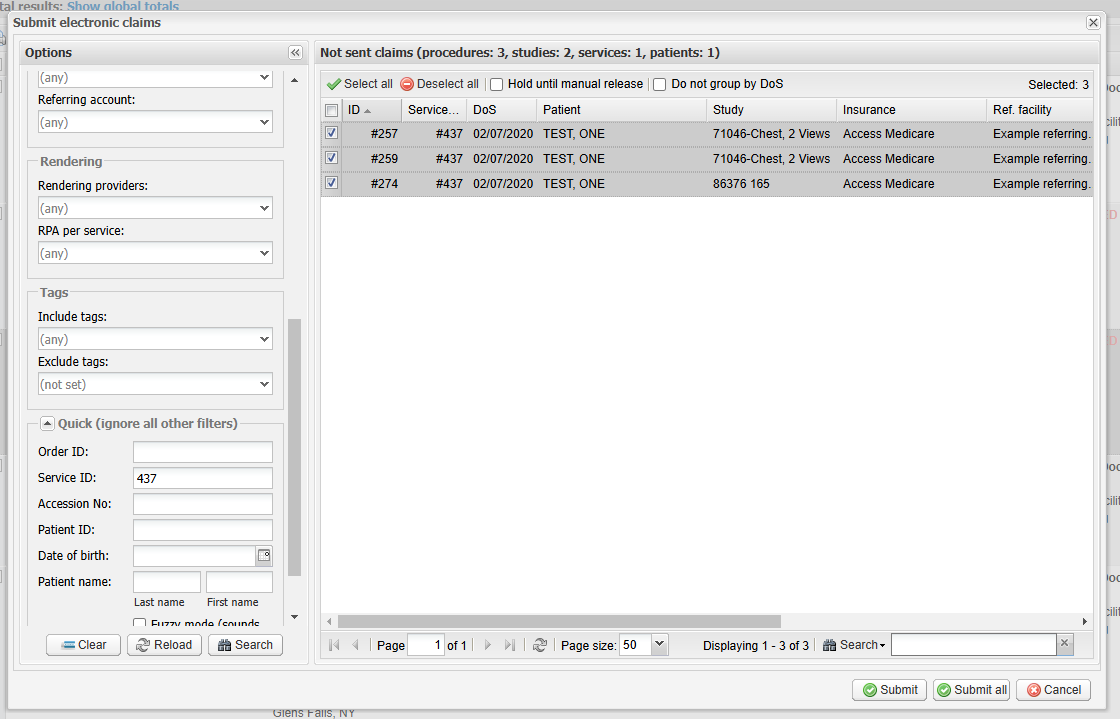Click the Select all checkmark icon
Screen dimensions: 1120x719
coord(334,85)
